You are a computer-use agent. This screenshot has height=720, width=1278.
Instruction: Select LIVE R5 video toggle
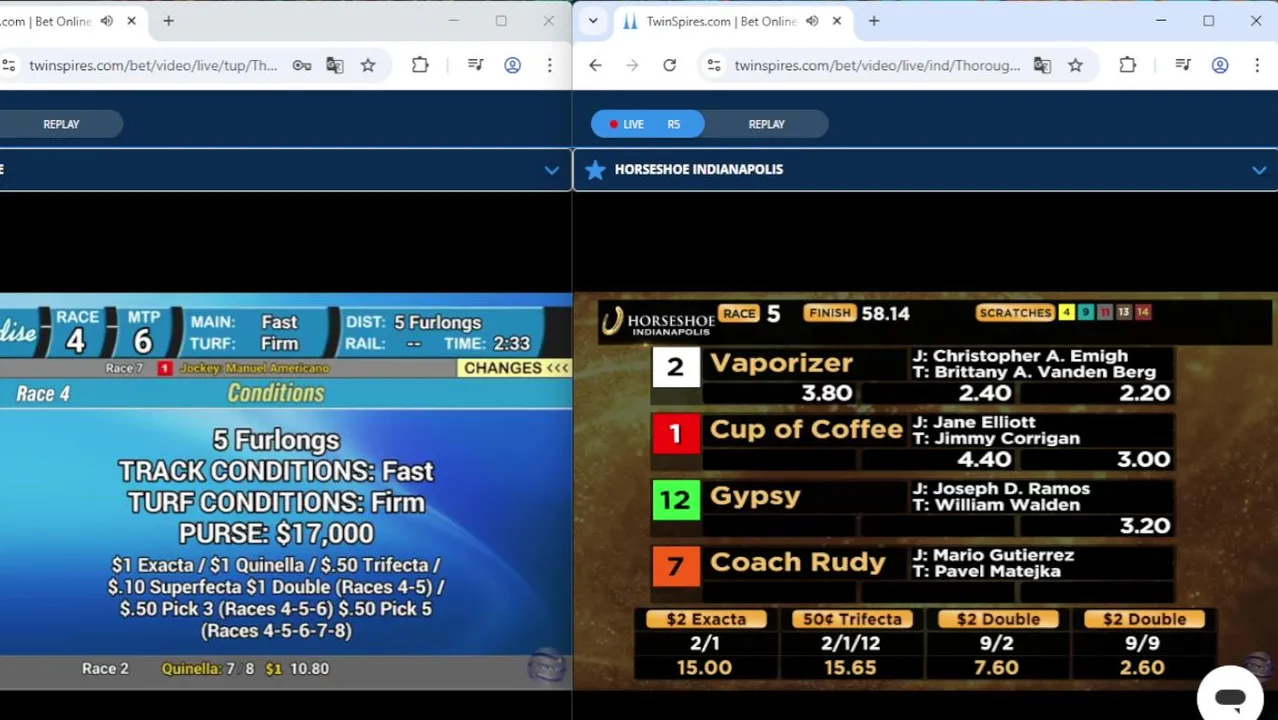click(647, 124)
